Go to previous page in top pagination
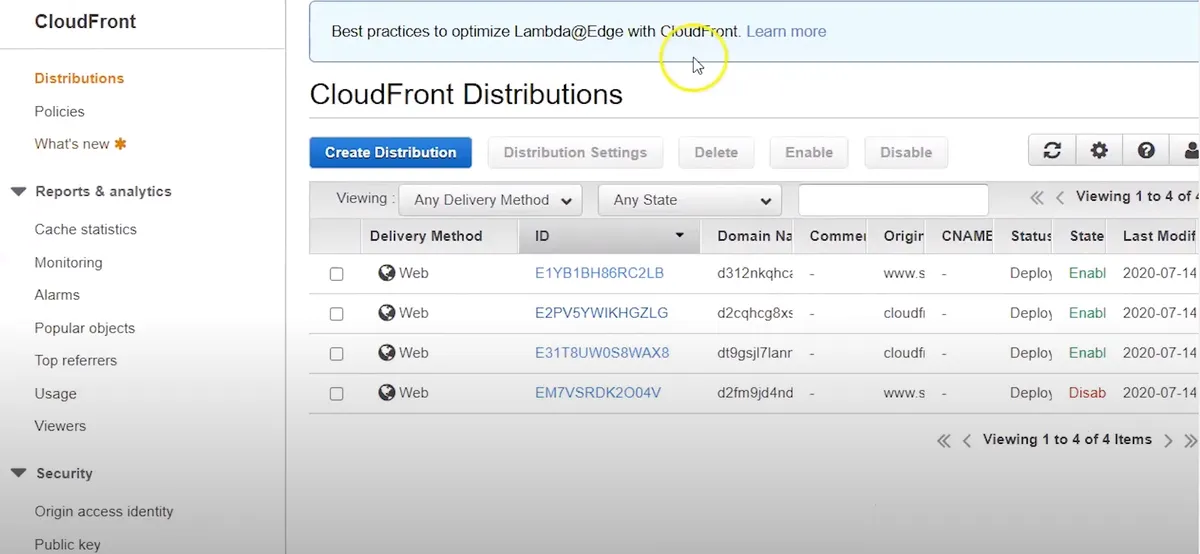 (1060, 198)
